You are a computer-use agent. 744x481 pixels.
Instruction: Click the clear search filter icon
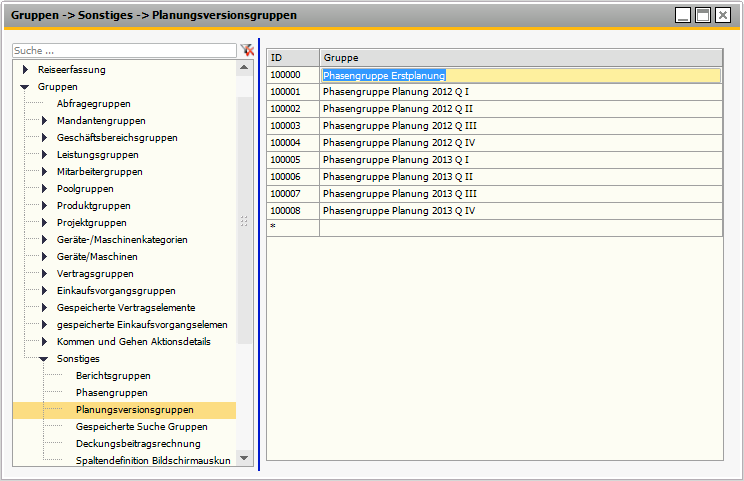point(247,50)
